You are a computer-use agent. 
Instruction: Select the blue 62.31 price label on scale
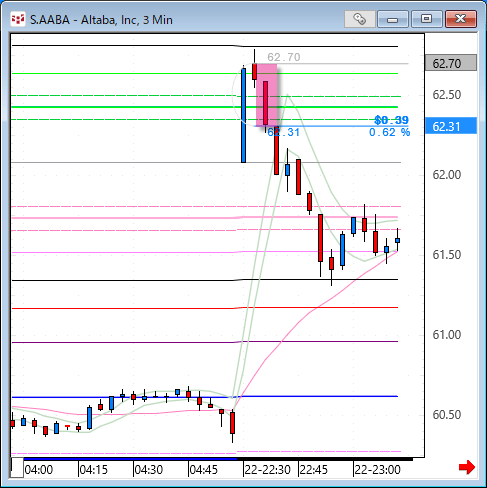(x=451, y=126)
